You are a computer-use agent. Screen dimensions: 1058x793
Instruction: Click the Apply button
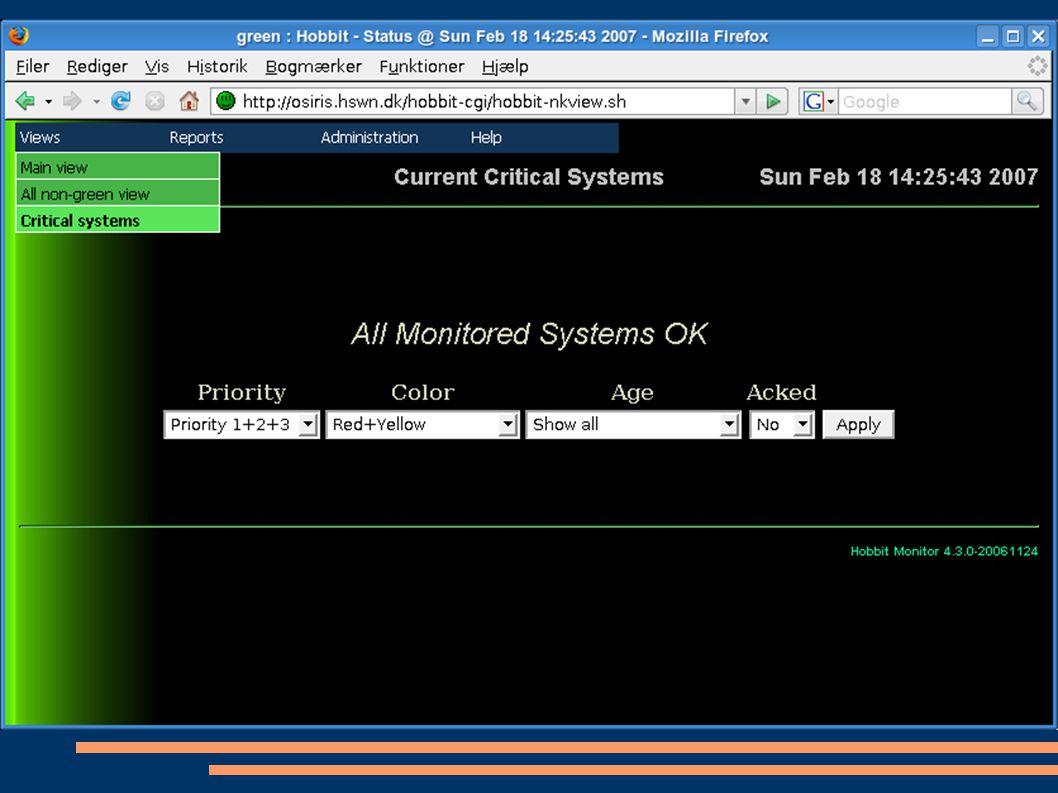point(858,425)
